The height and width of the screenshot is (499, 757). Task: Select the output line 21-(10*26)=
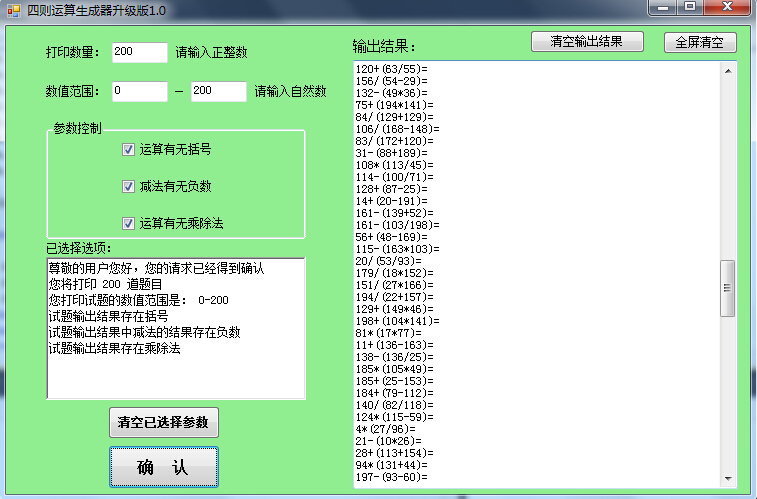pyautogui.click(x=389, y=442)
